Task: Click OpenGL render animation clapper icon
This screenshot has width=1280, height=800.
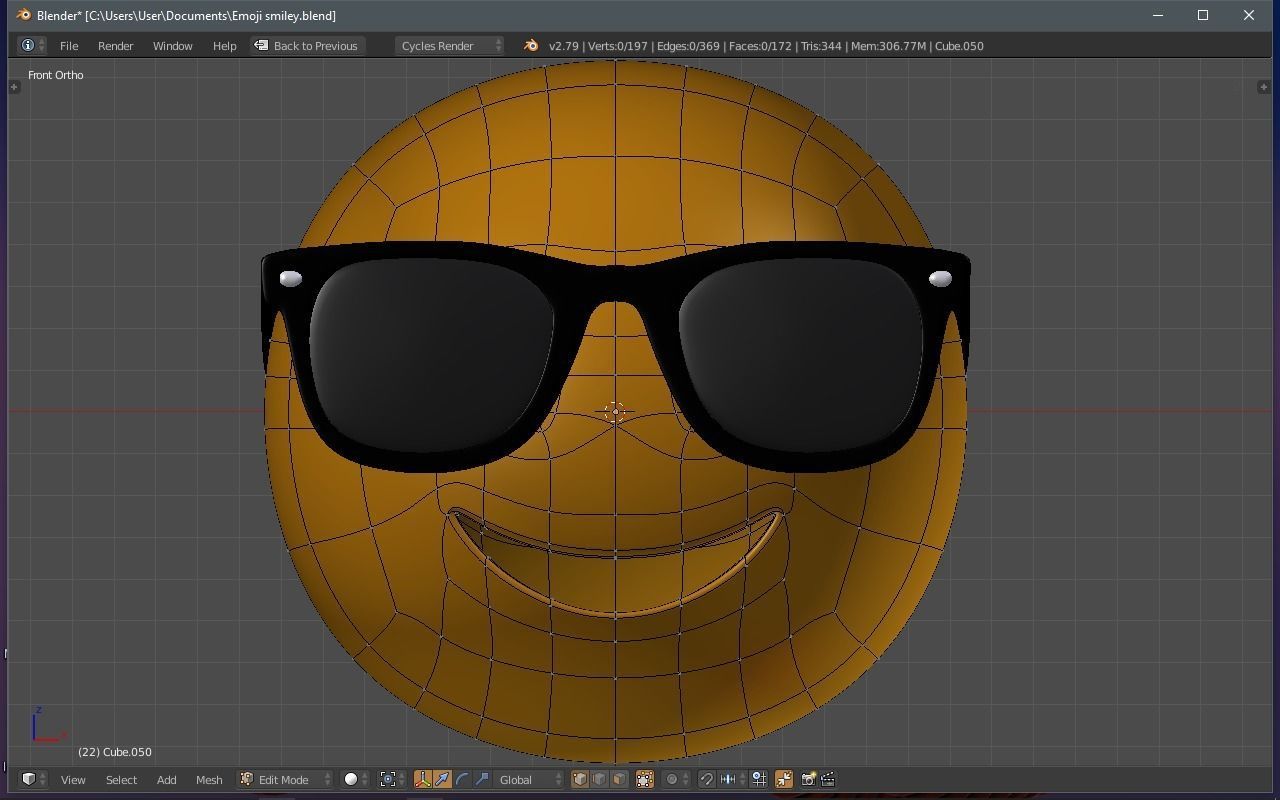Action: (828, 779)
